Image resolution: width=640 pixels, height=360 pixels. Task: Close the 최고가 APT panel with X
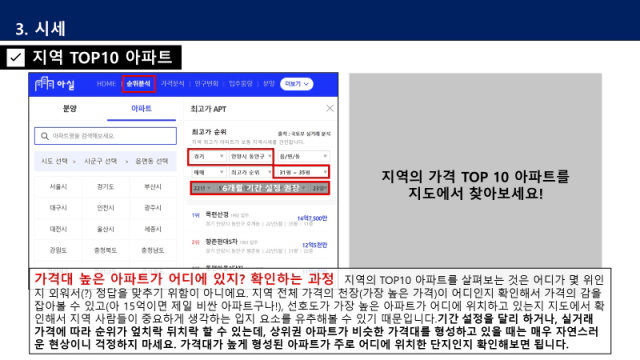coord(330,108)
